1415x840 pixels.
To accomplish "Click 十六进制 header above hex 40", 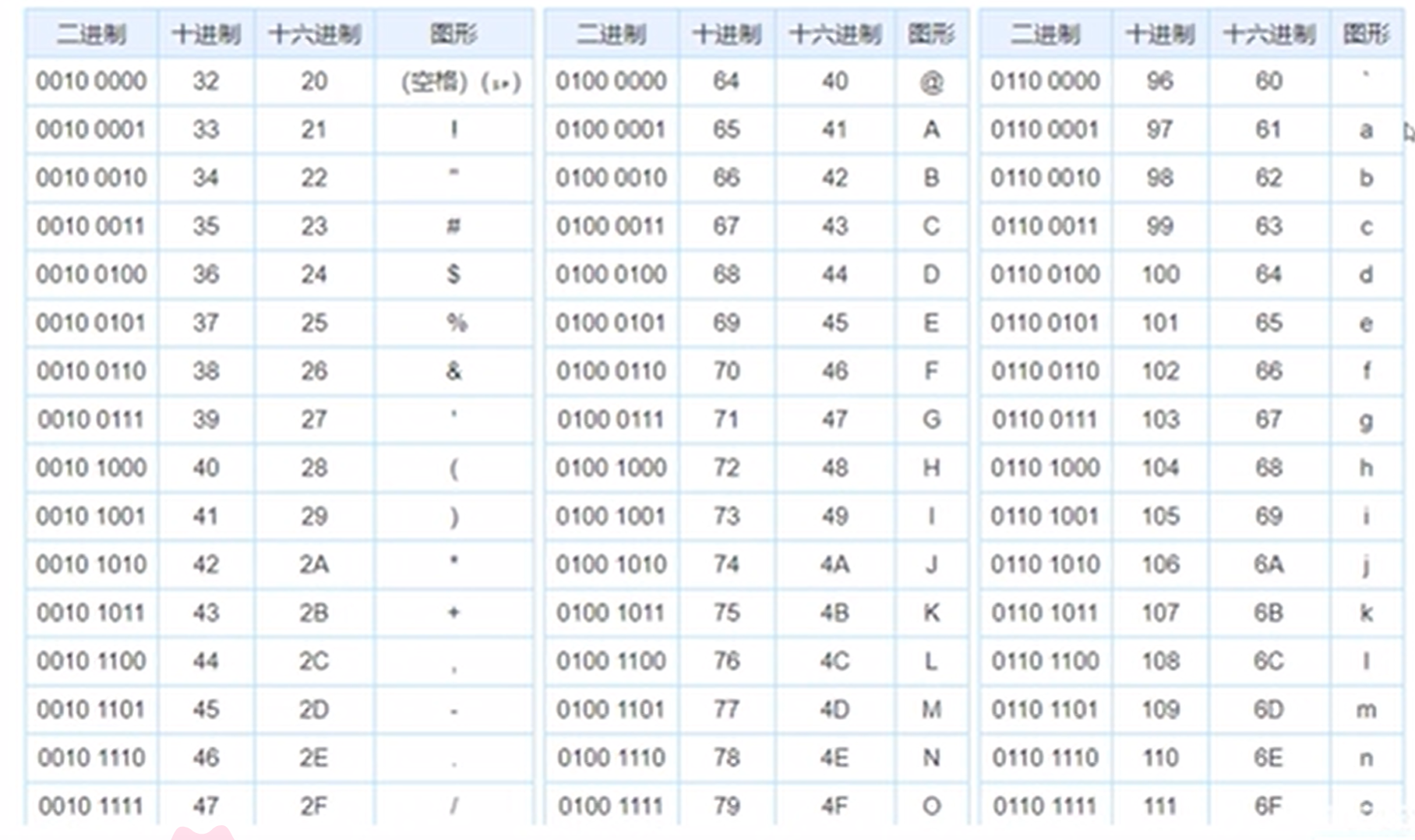I will pyautogui.click(x=835, y=34).
